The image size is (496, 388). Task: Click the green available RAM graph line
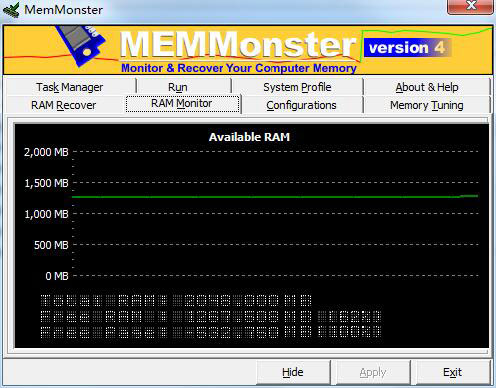(275, 197)
